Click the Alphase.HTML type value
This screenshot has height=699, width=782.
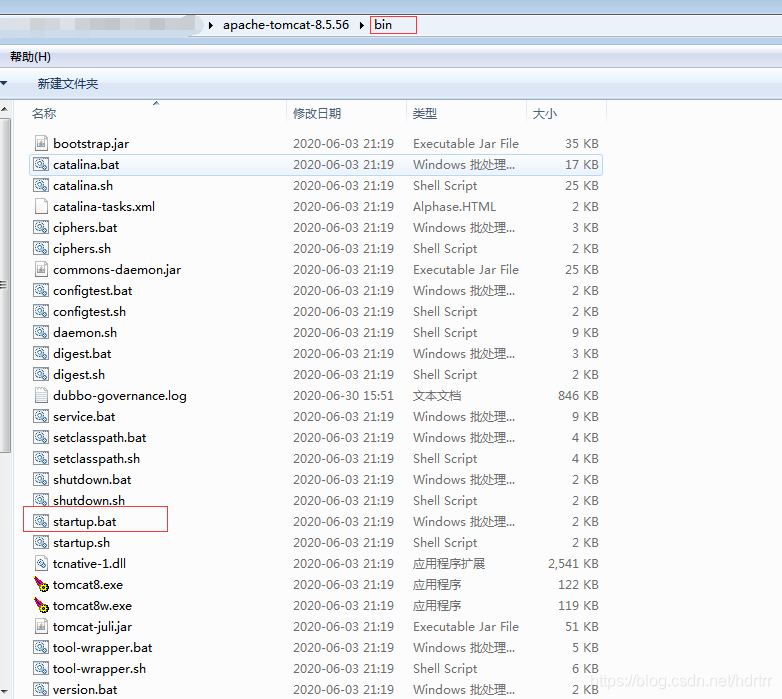pos(454,207)
